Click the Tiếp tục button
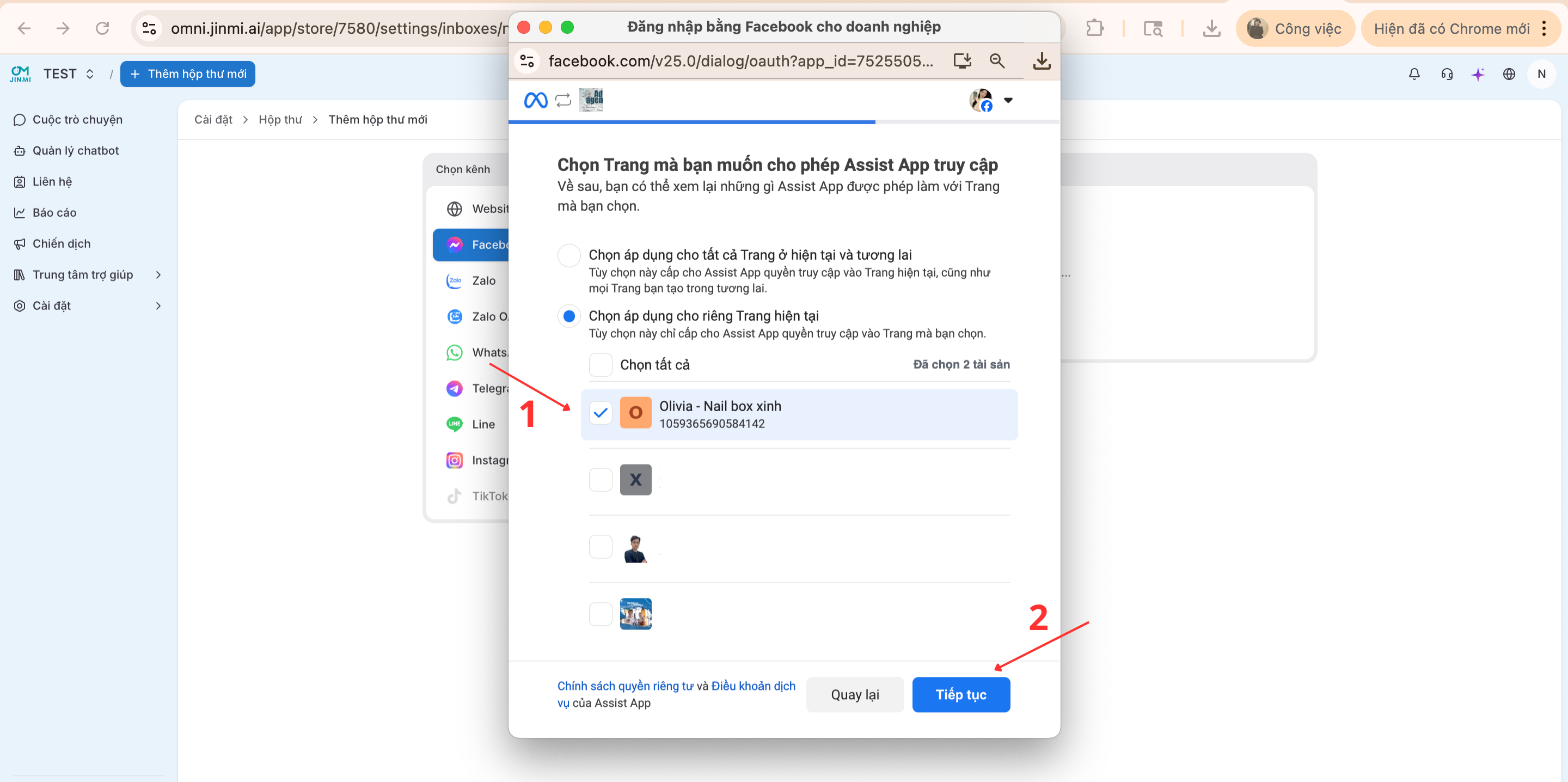The image size is (1568, 782). (960, 694)
